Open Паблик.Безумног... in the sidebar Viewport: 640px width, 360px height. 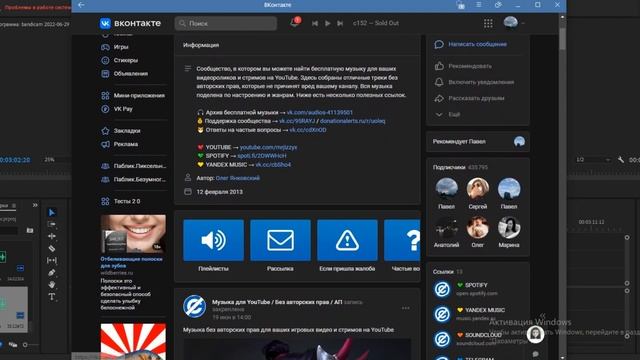point(140,180)
